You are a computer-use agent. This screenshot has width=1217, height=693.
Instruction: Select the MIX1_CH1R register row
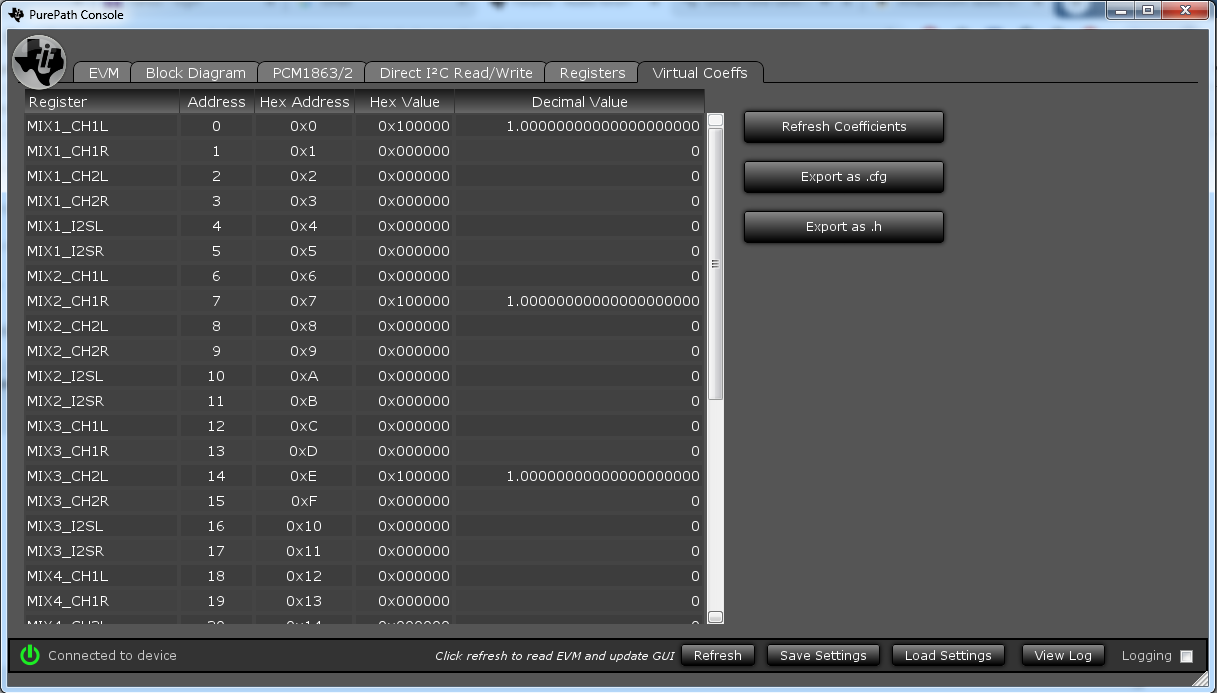click(365, 151)
